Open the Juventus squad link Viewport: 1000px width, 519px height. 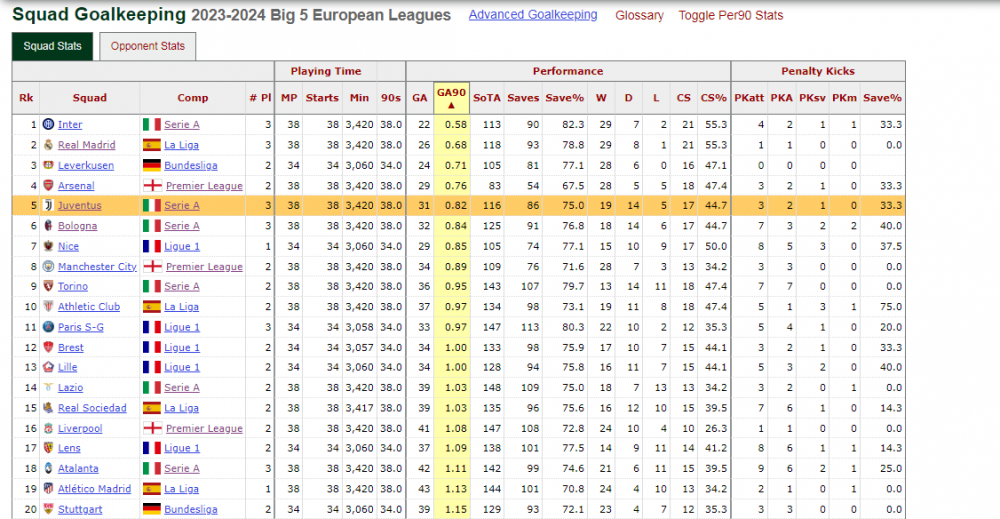tap(80, 206)
